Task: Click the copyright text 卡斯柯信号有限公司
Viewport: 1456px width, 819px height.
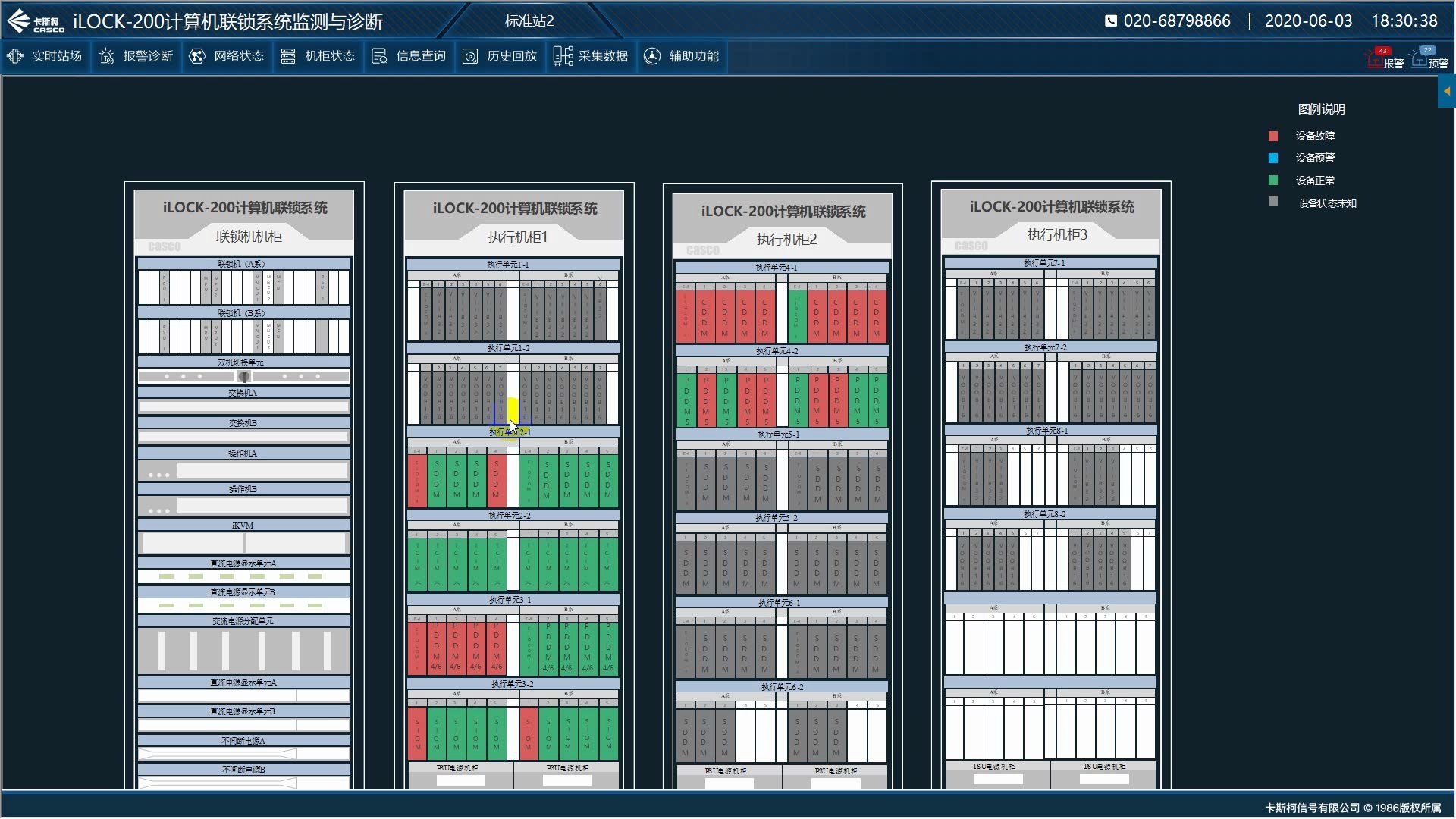Action: pos(1313,808)
